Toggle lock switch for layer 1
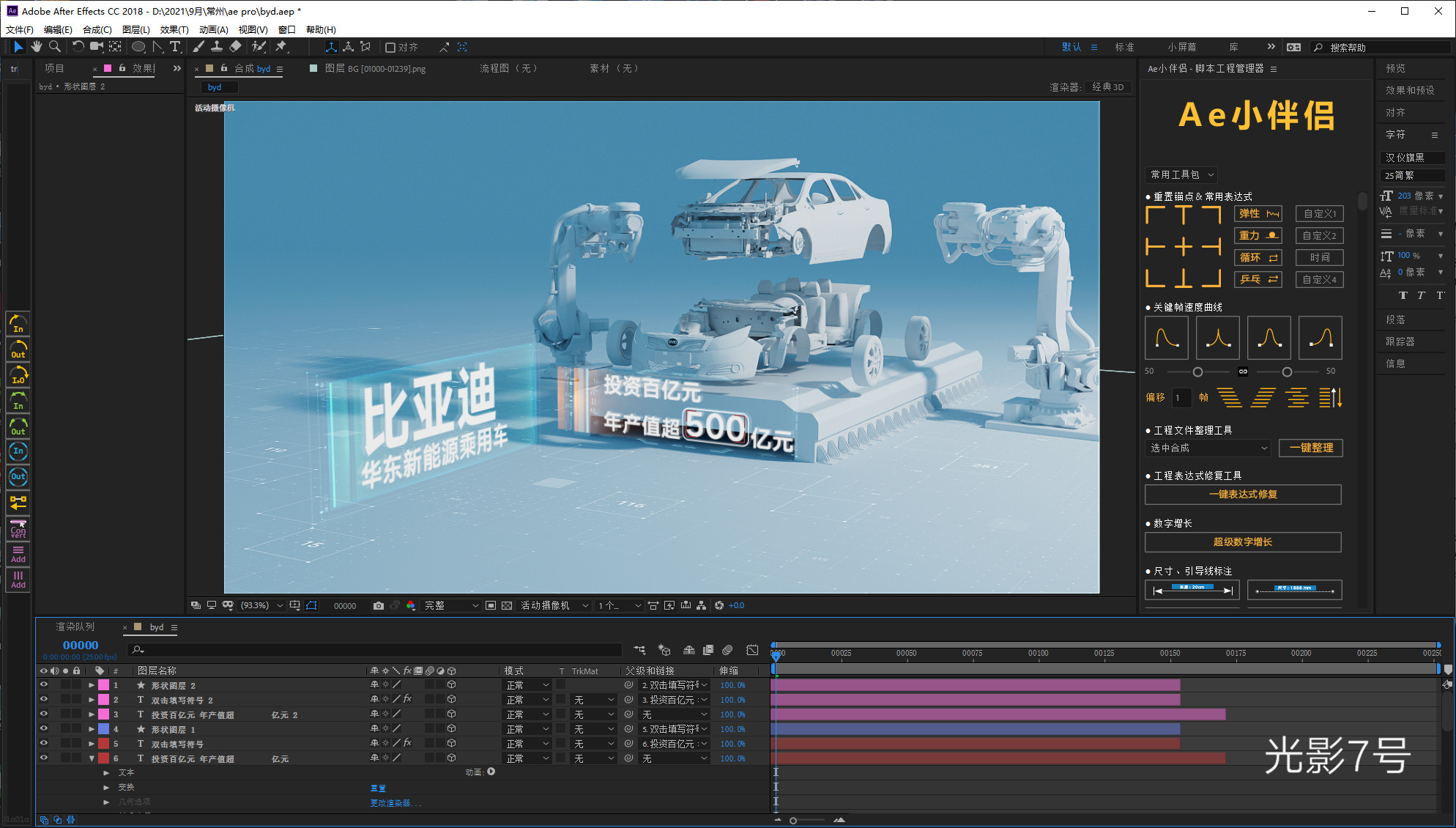This screenshot has width=1456, height=828. [76, 685]
